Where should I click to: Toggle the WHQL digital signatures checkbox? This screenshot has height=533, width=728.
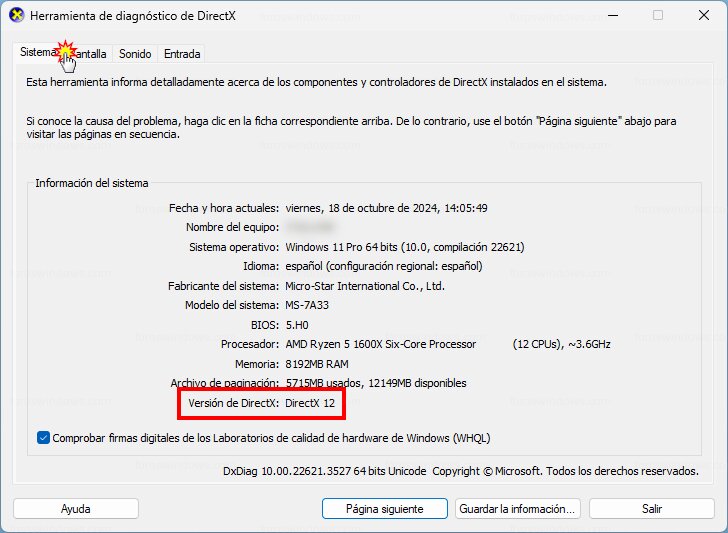click(x=43, y=438)
